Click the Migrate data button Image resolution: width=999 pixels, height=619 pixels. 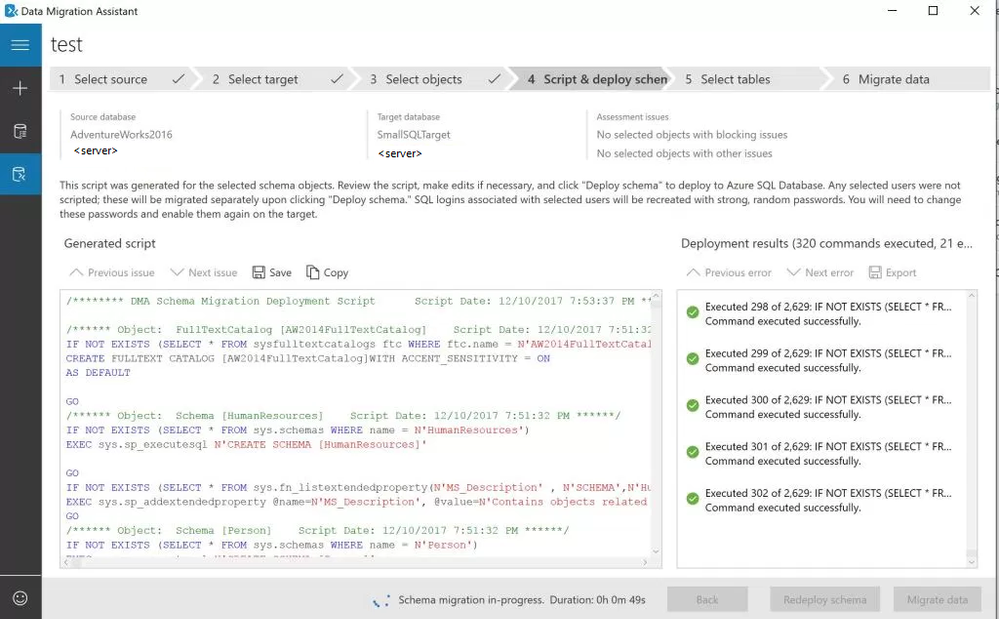pos(937,599)
